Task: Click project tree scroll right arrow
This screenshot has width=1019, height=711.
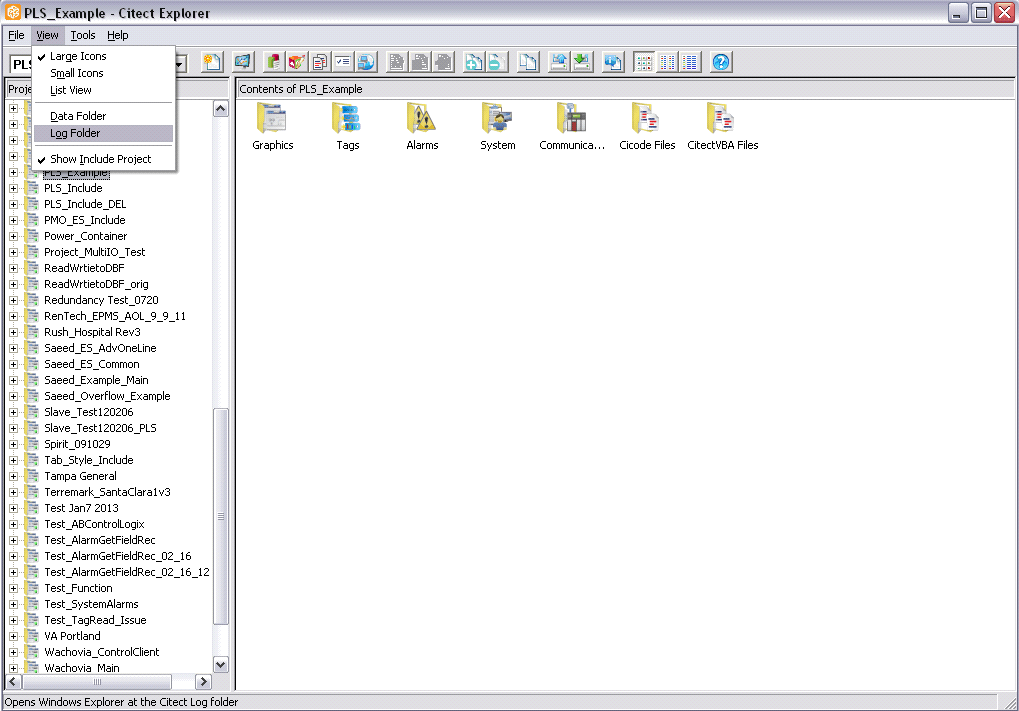Action: point(203,682)
